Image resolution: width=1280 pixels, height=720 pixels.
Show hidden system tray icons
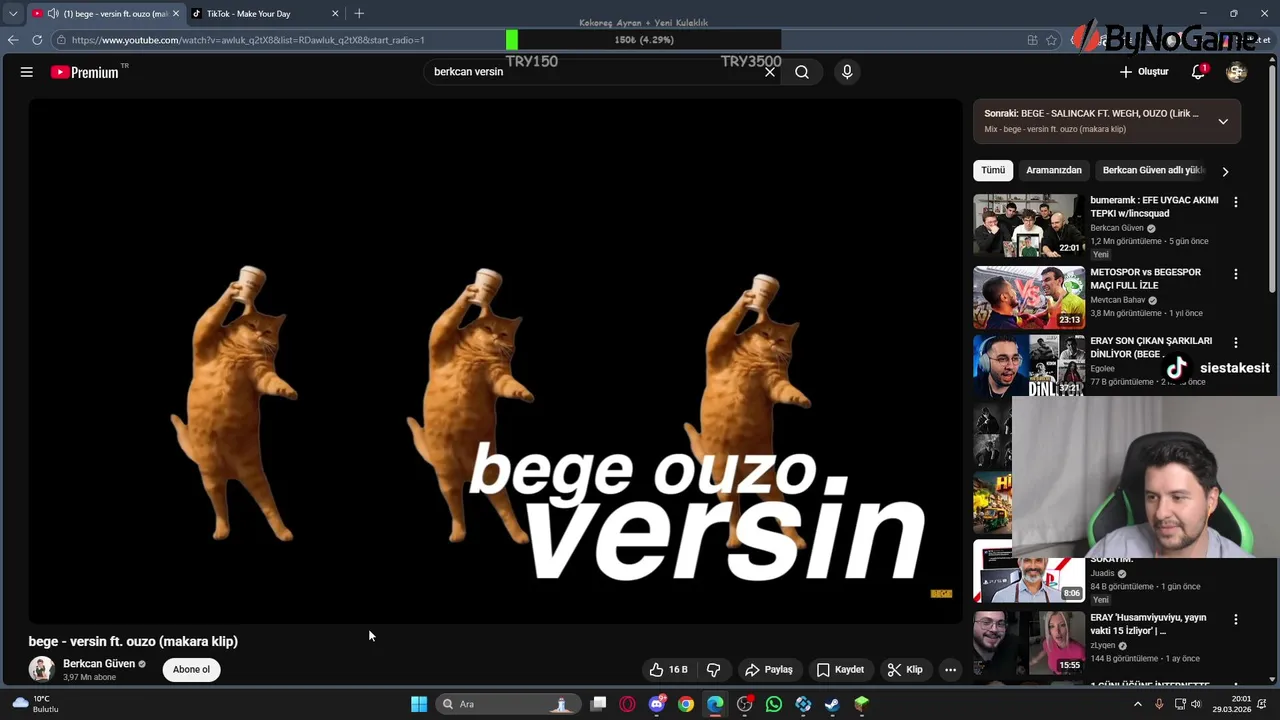pos(1137,704)
